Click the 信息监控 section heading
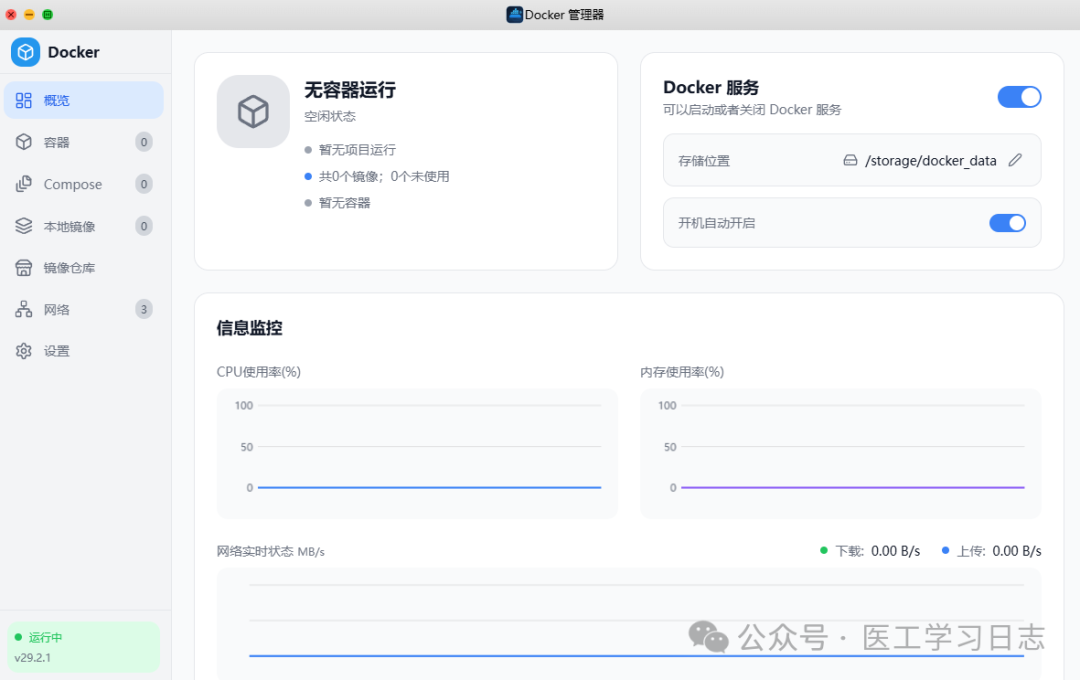 tap(249, 328)
